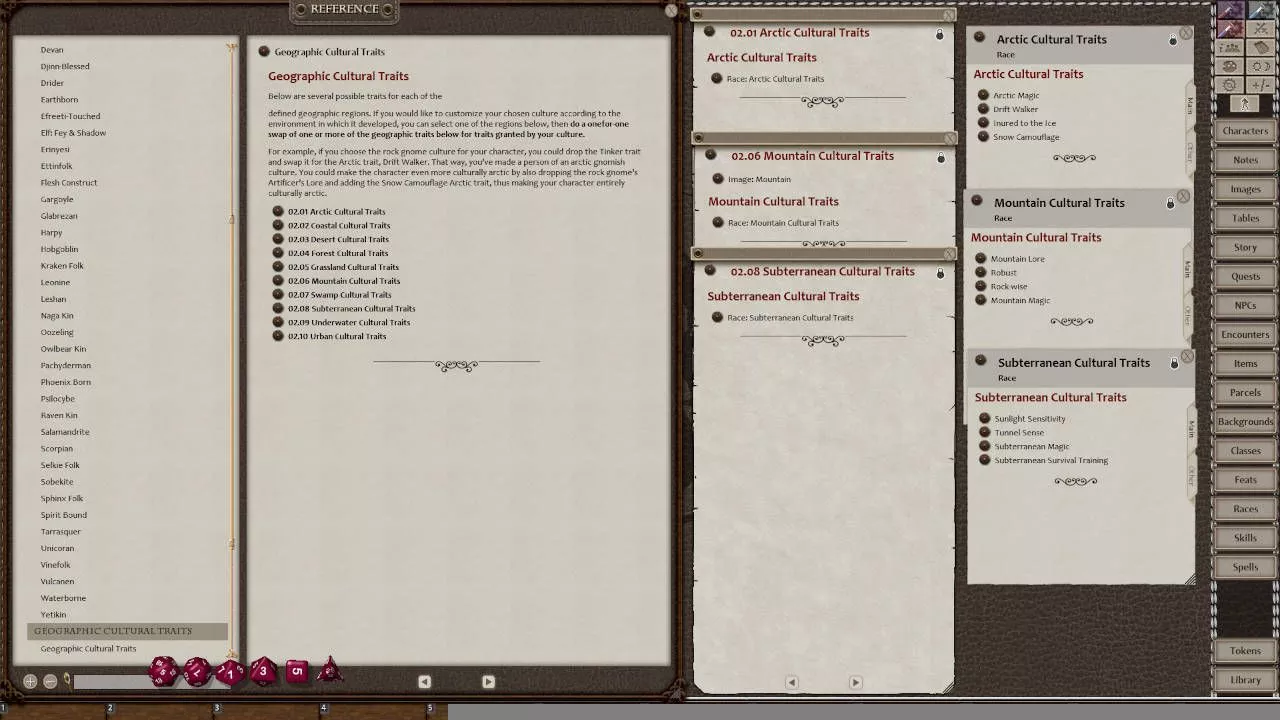The width and height of the screenshot is (1280, 720).
Task: Open 02.07 Swamp Cultural Traits link
Action: pyautogui.click(x=339, y=295)
